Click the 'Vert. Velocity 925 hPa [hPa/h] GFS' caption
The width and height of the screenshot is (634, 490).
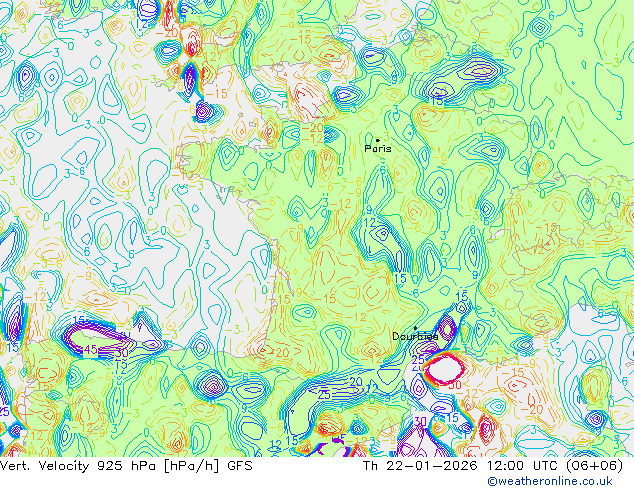point(126,466)
